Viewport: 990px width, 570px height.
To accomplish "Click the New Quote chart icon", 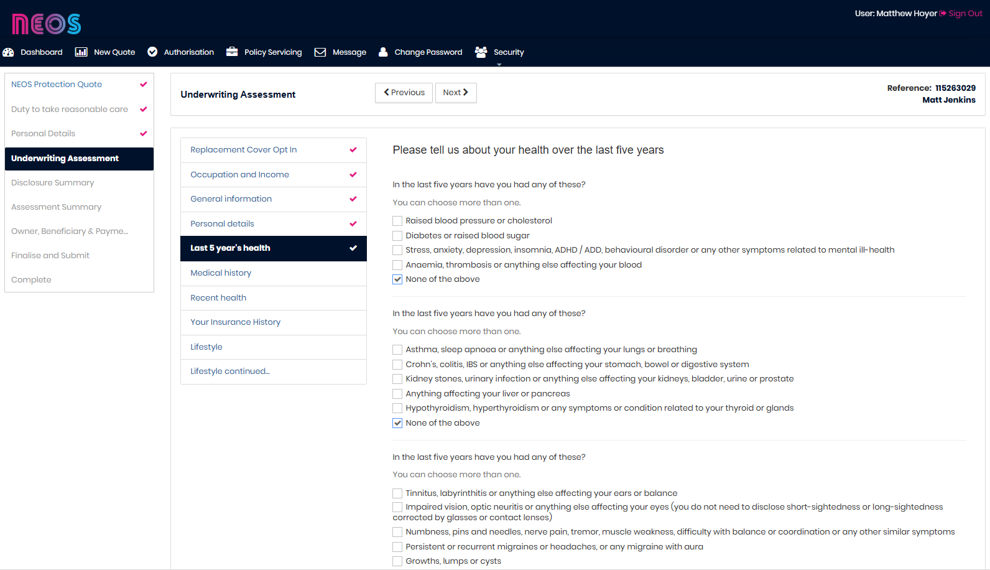I will coord(81,52).
